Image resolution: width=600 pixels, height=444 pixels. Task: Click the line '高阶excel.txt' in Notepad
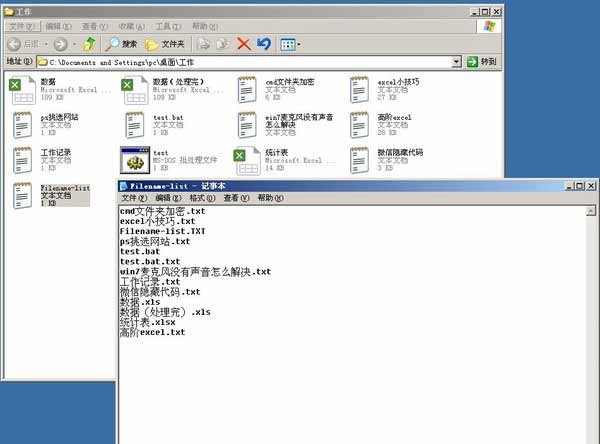152,332
